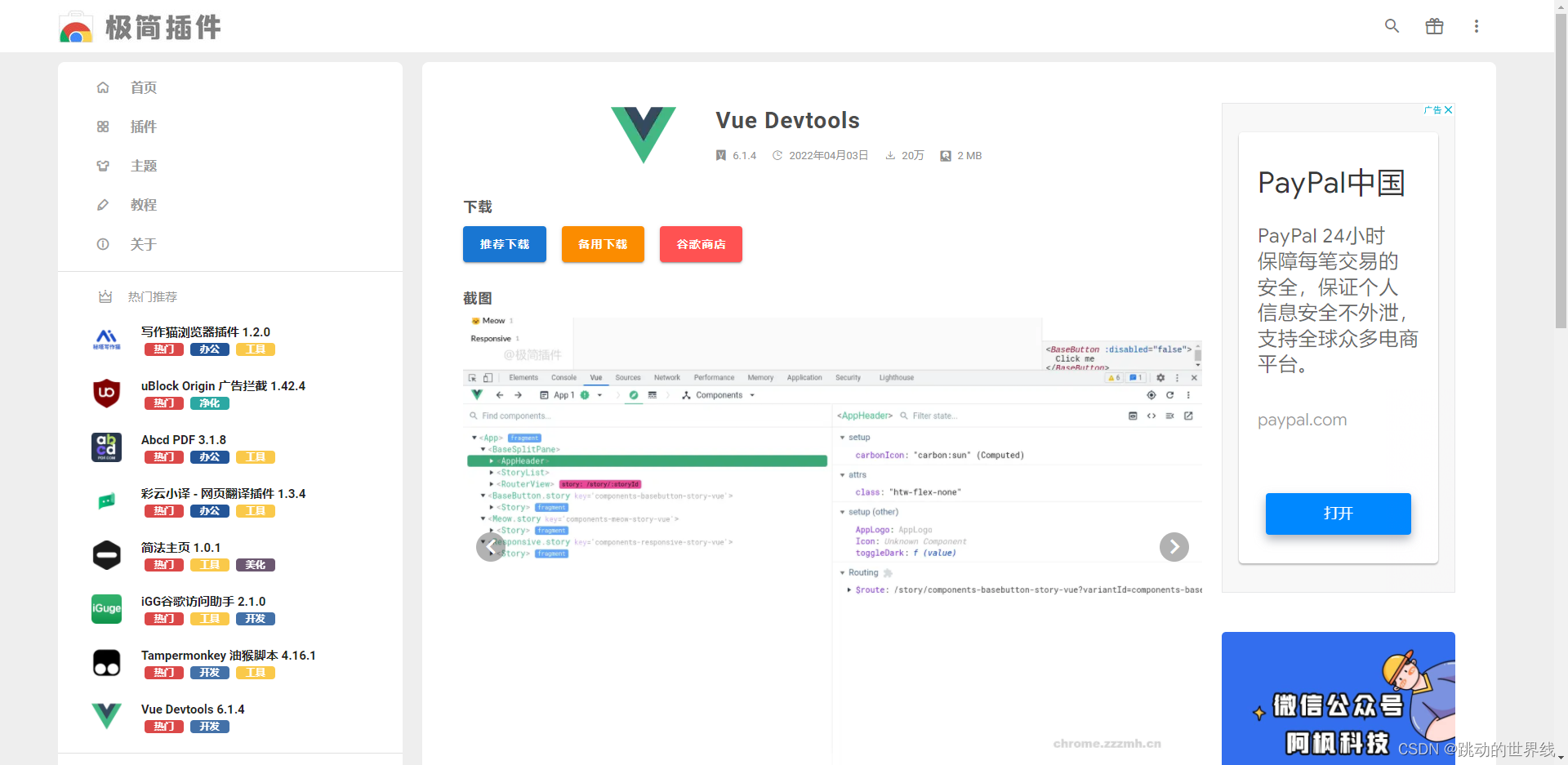Image resolution: width=1568 pixels, height=765 pixels.
Task: Click the pencil icon beside 教程
Action: (x=103, y=205)
